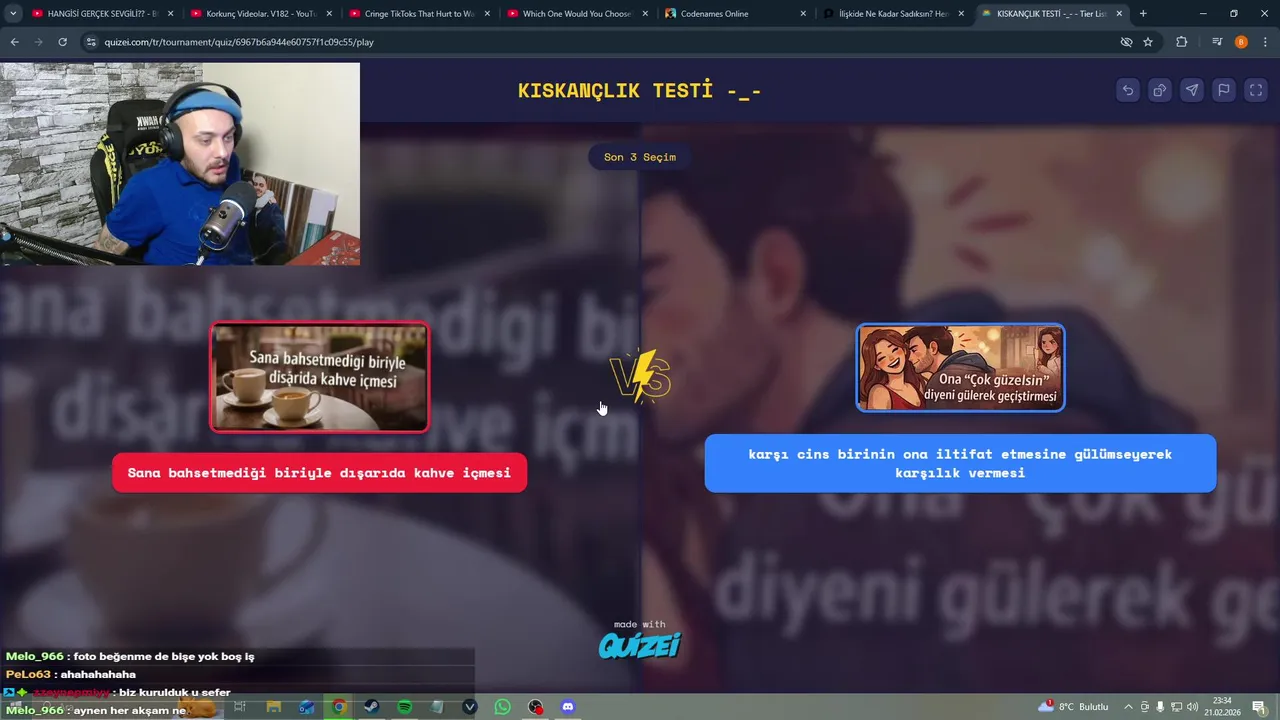Click the KISKANÇLIK TESTİ title
Screen dimensions: 1280x720
[x=640, y=90]
